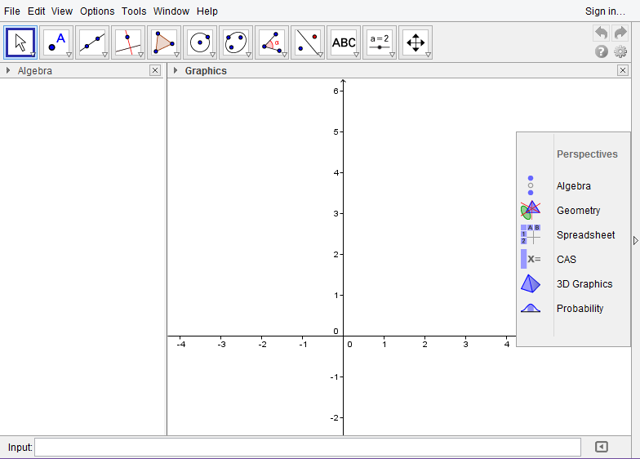Open the Options menu
The image size is (640, 459).
pos(97,11)
